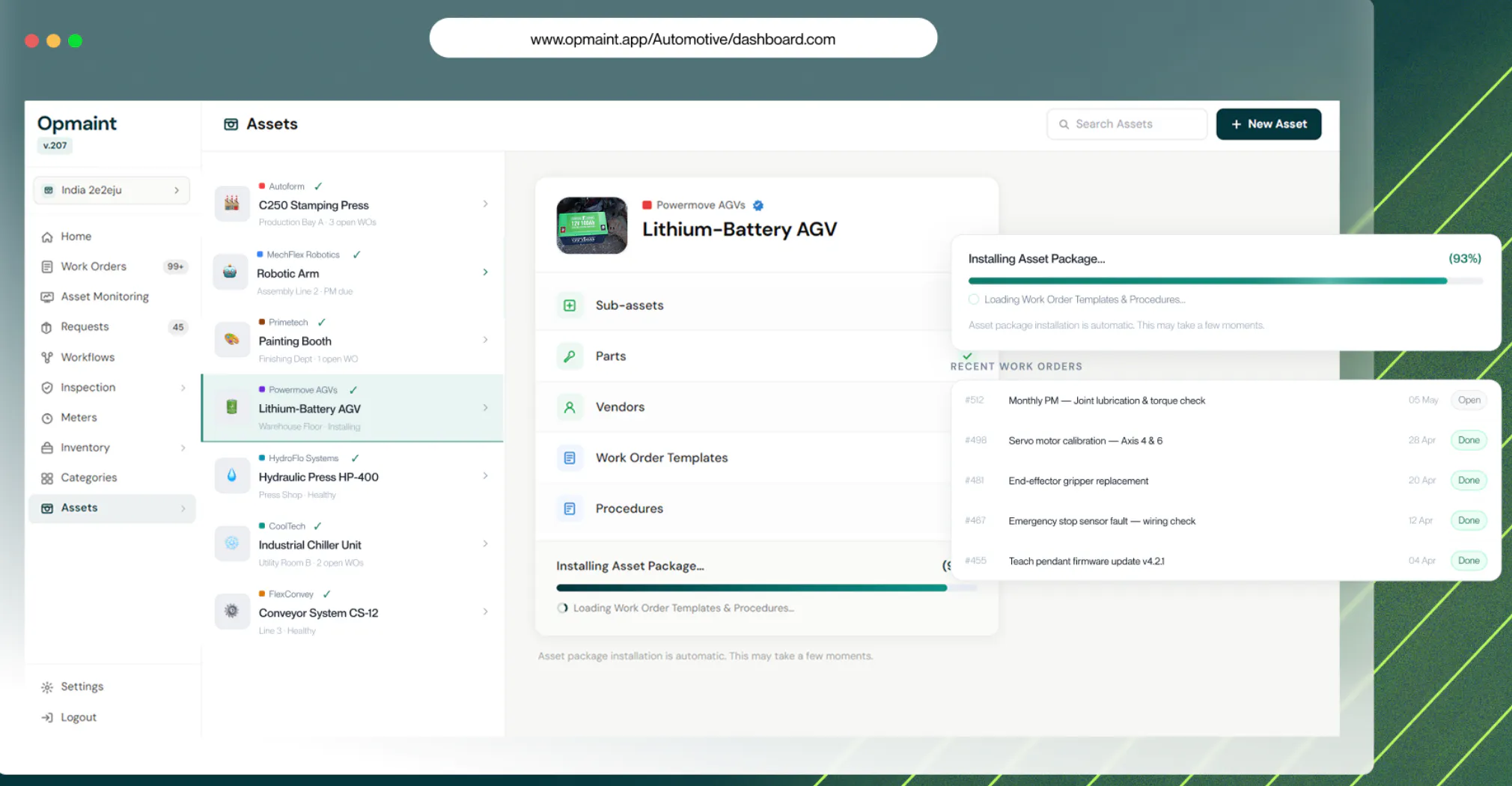Select Lithium-Battery AGV in asset list
Viewport: 1512px width, 786px height.
[353, 408]
